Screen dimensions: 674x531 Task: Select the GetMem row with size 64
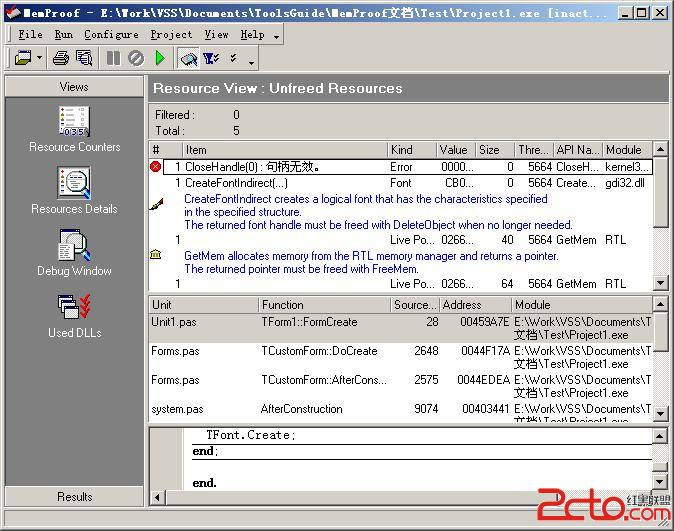tap(401, 284)
